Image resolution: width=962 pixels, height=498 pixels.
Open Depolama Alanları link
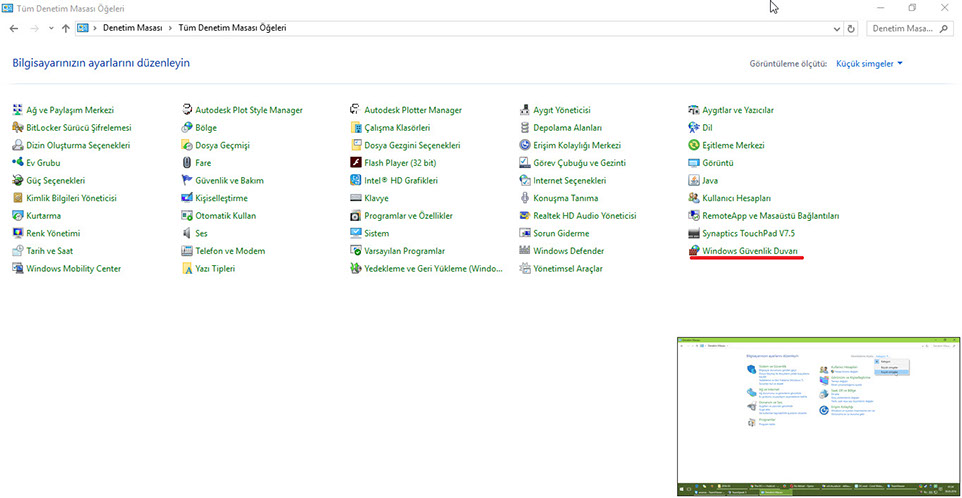tap(568, 128)
